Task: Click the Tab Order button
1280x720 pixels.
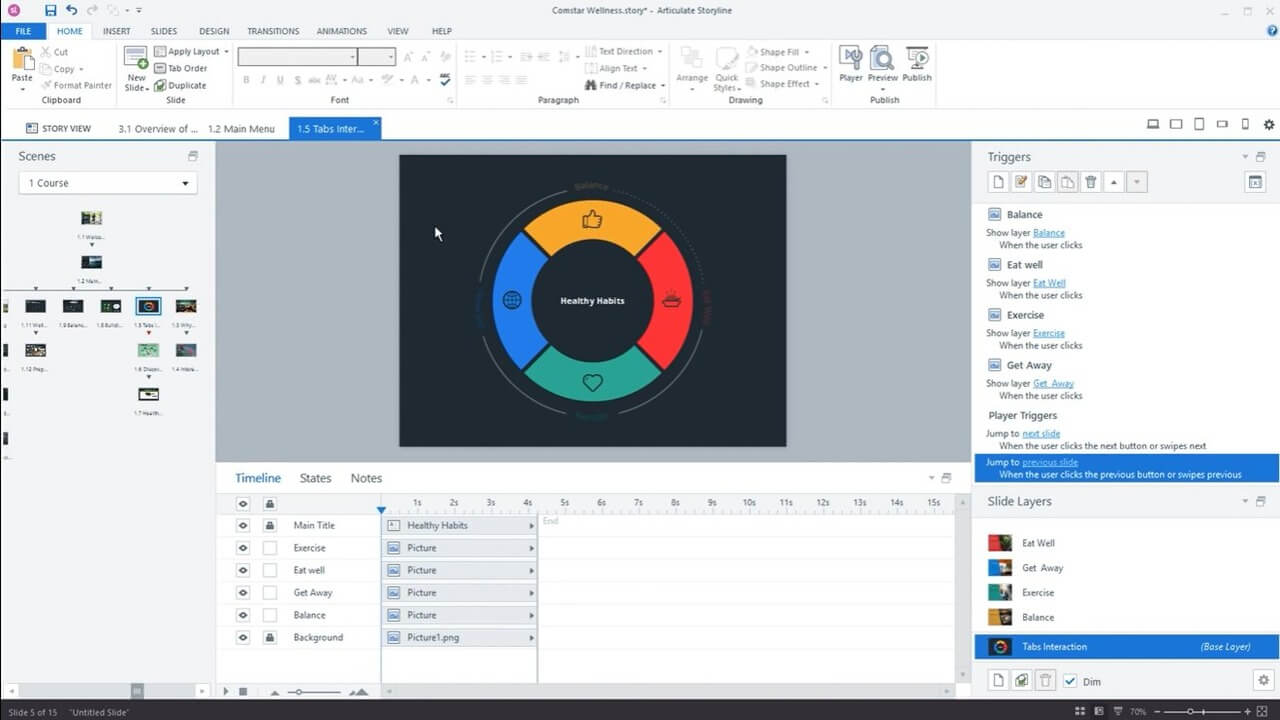Action: coord(181,68)
